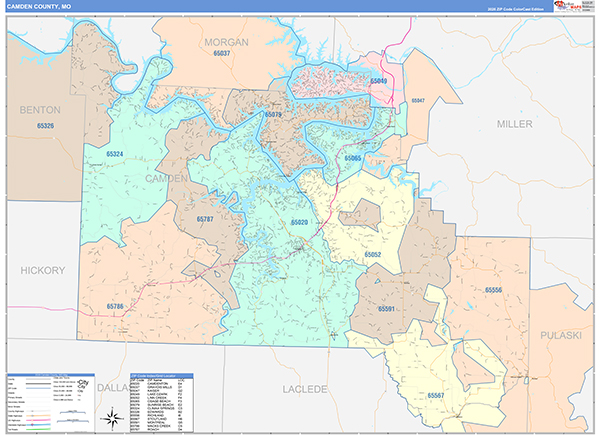Select ZIP code 65079 label
This screenshot has height=435, width=600.
tap(273, 114)
